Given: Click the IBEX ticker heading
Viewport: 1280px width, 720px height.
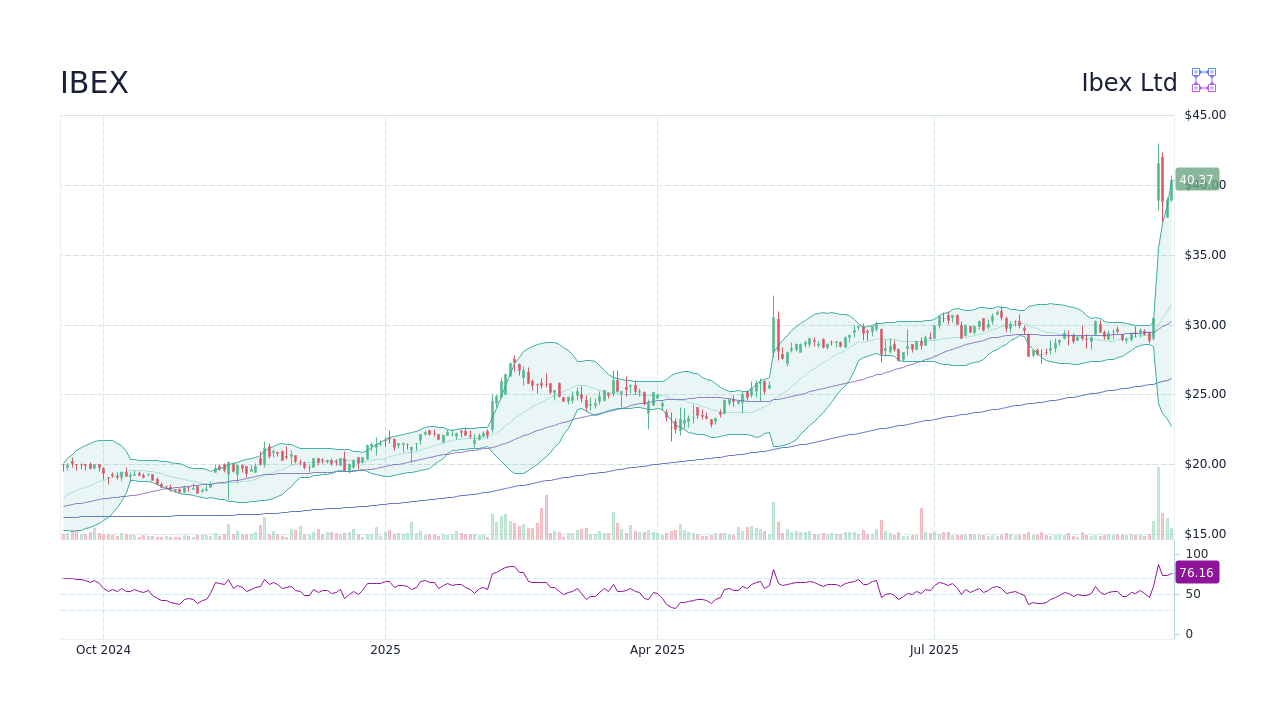Looking at the screenshot, I should tap(93, 82).
